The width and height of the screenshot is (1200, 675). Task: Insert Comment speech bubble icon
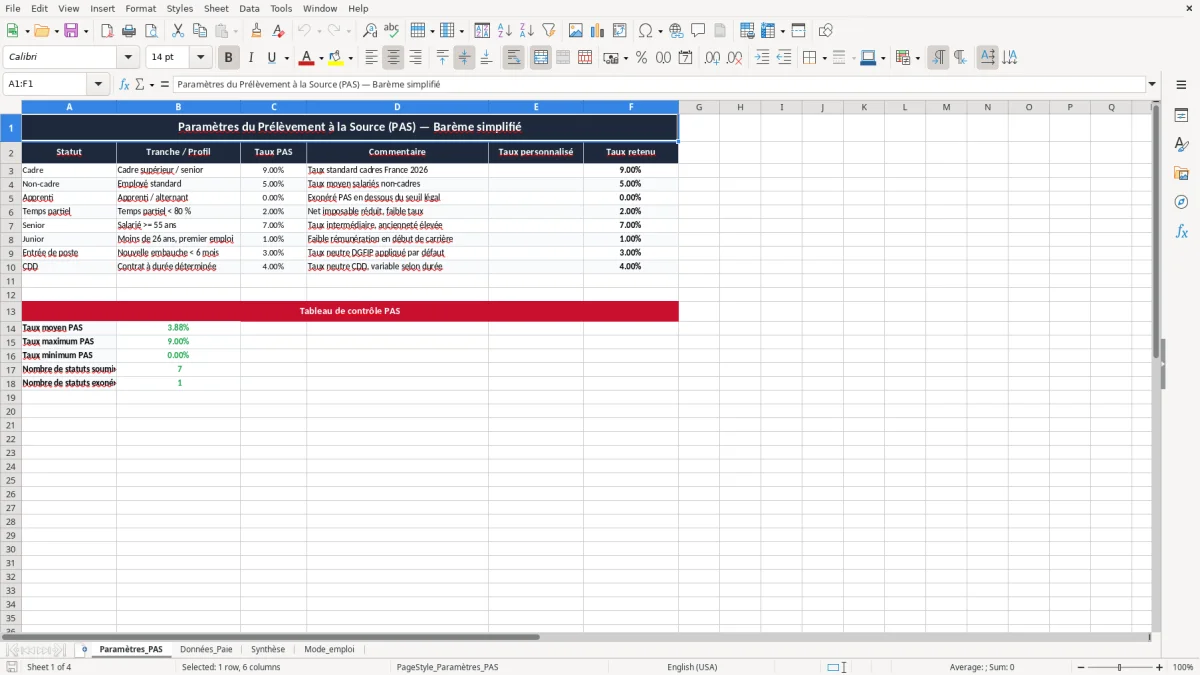[x=698, y=31]
